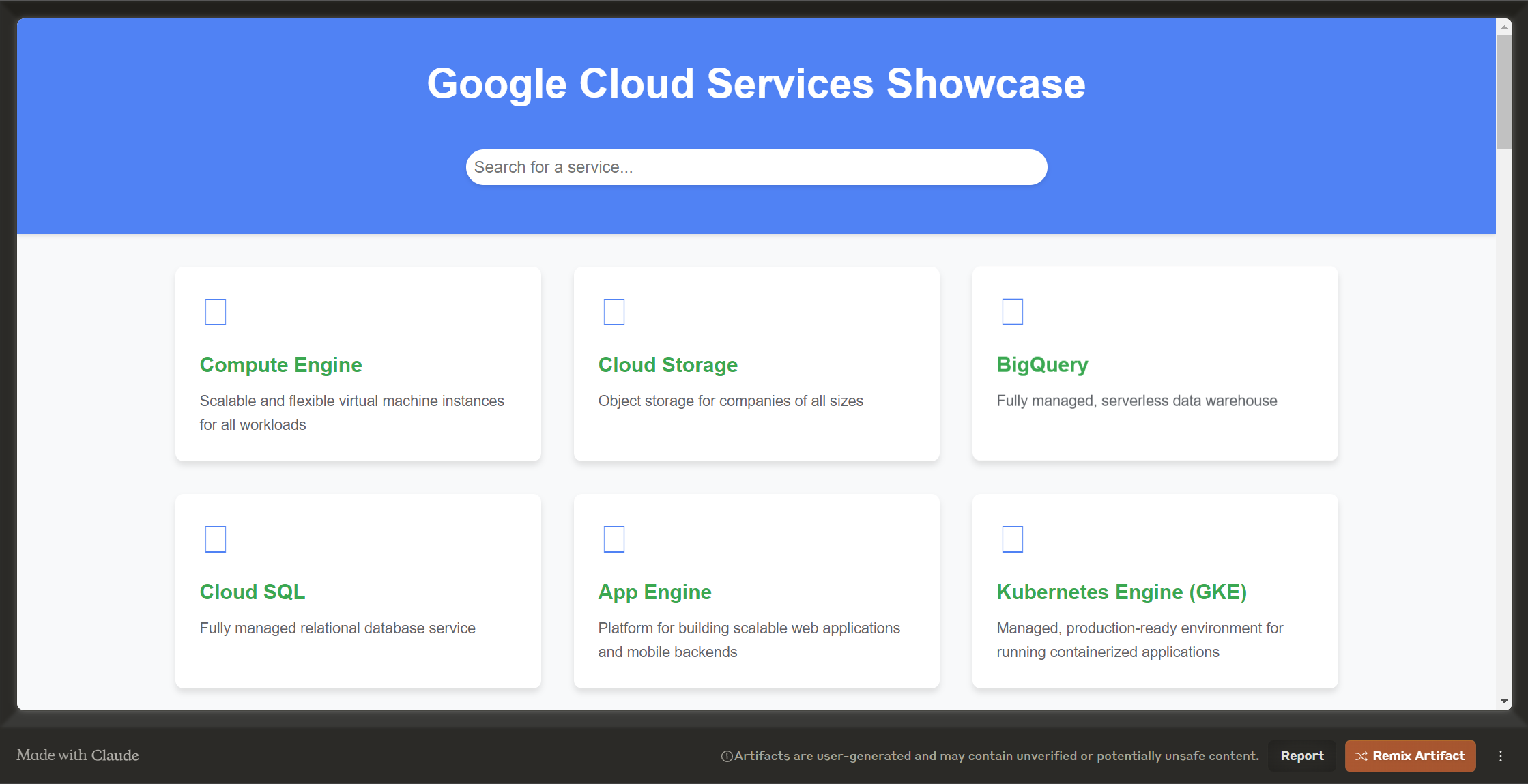The image size is (1528, 784).
Task: Click the BigQuery service icon
Action: 1012,312
